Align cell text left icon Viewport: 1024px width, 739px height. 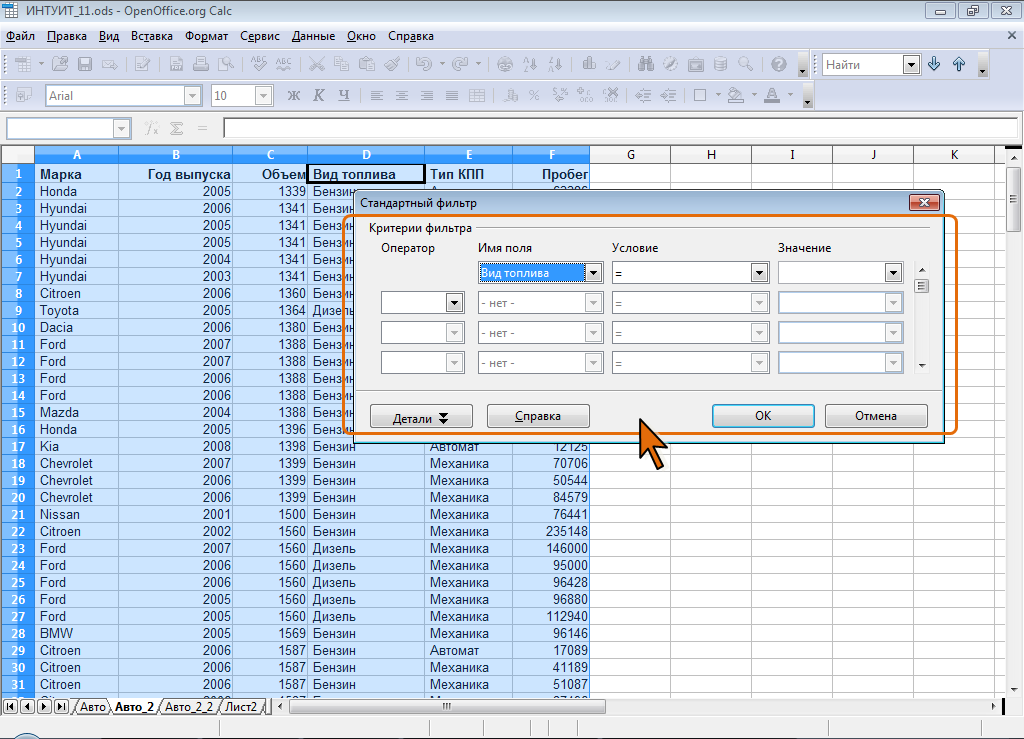377,95
